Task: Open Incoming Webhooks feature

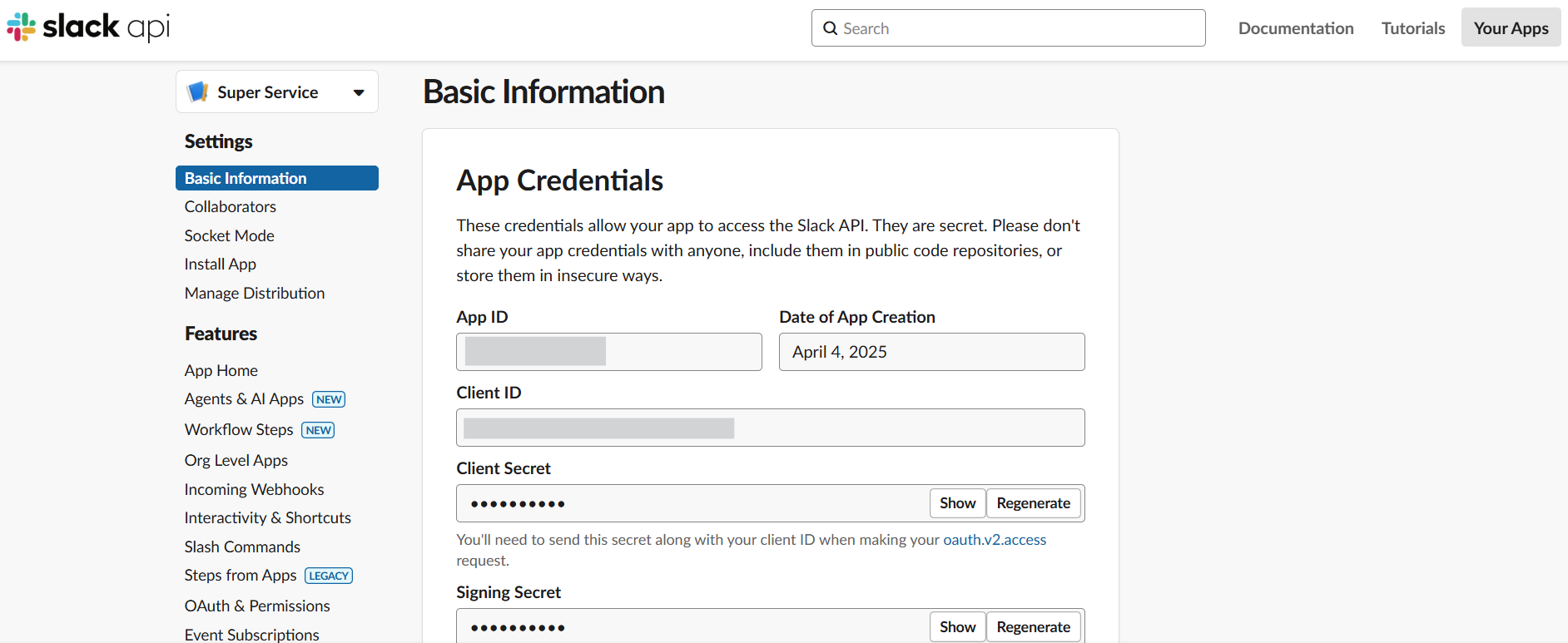Action: coord(255,489)
